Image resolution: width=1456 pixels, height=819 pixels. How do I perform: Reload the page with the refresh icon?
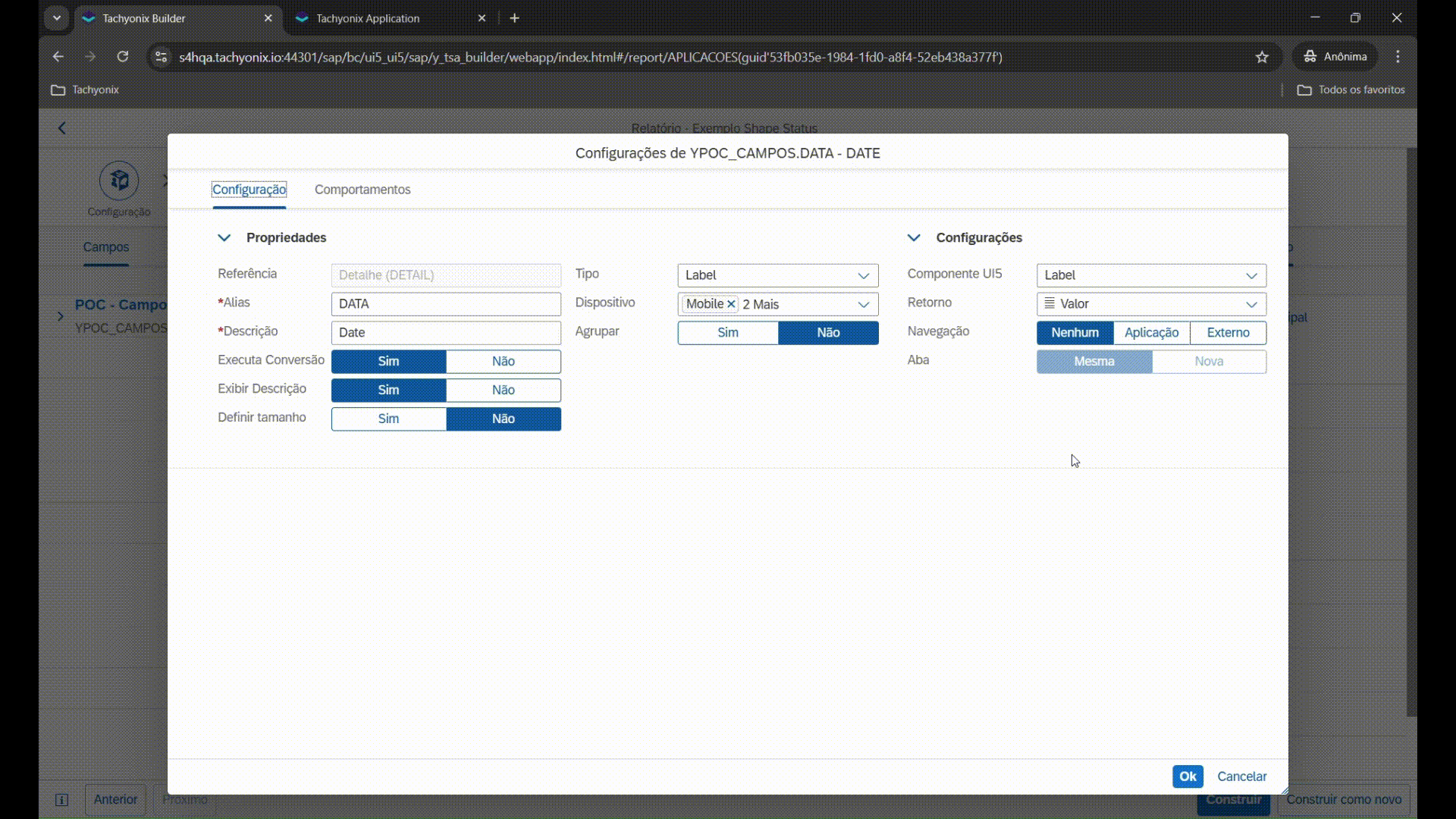pos(123,57)
